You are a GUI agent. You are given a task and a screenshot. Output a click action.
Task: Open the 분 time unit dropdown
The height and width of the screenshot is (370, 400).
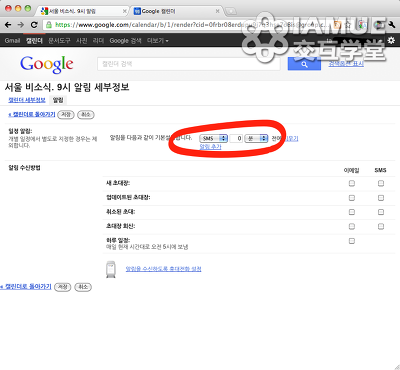pyautogui.click(x=256, y=138)
